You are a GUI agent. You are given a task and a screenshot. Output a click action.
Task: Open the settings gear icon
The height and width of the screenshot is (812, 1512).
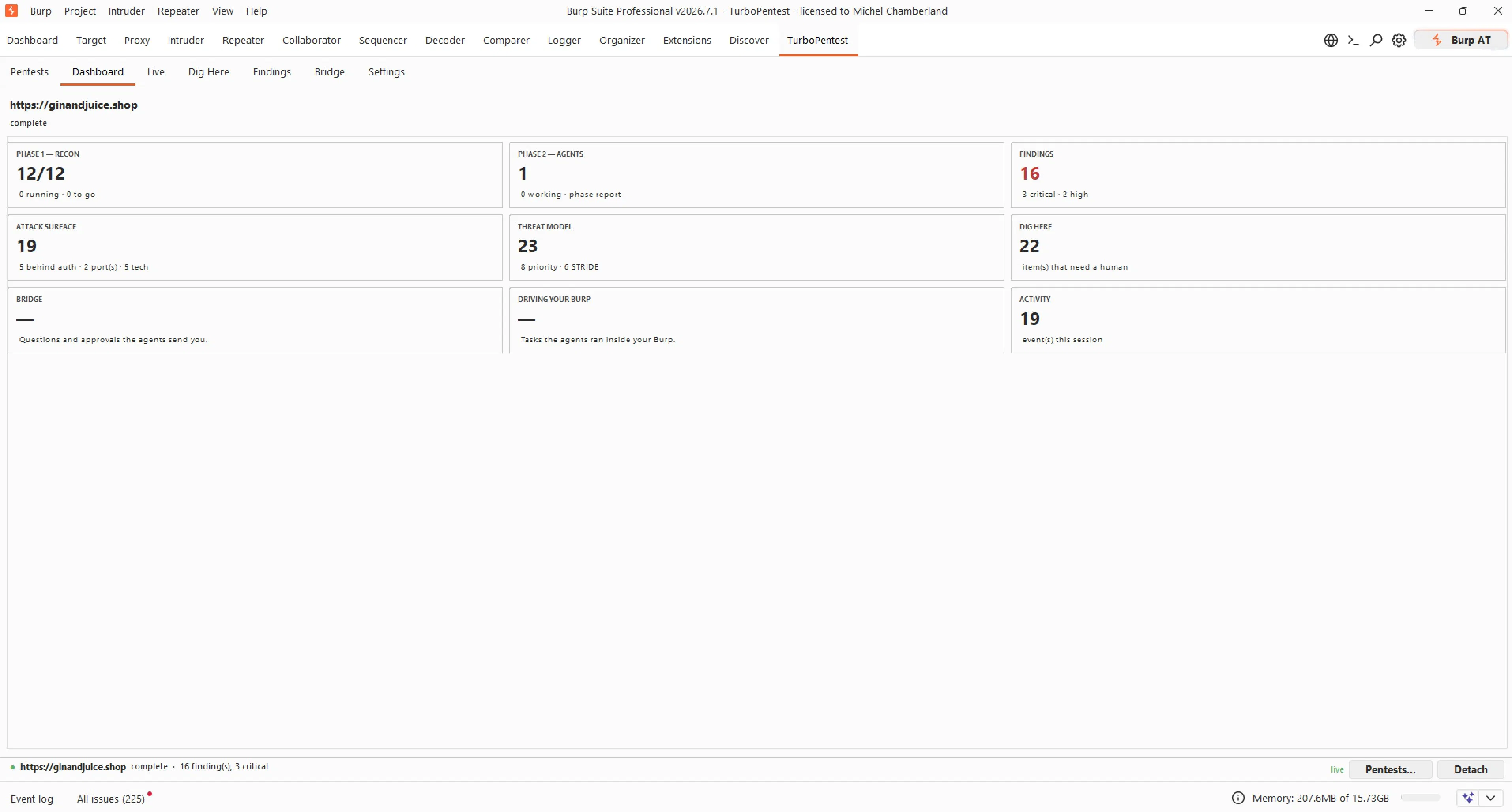coord(1399,40)
